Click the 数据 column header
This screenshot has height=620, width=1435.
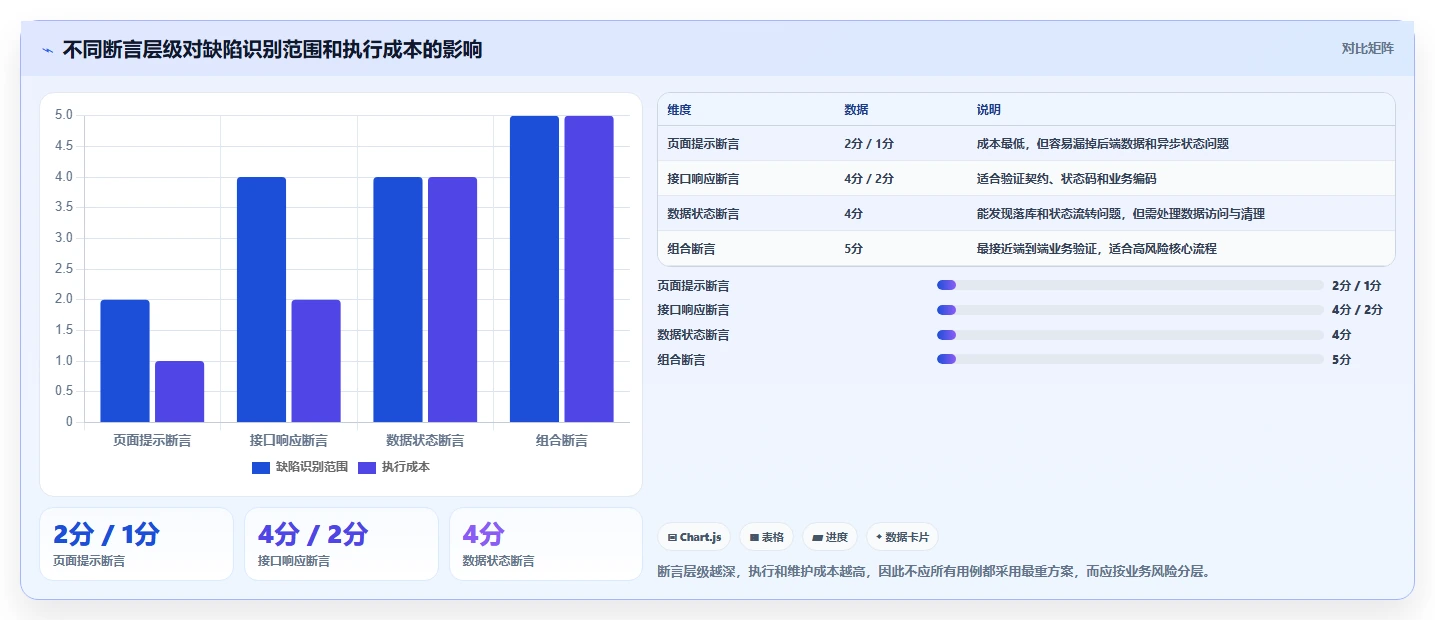pyautogui.click(x=856, y=109)
